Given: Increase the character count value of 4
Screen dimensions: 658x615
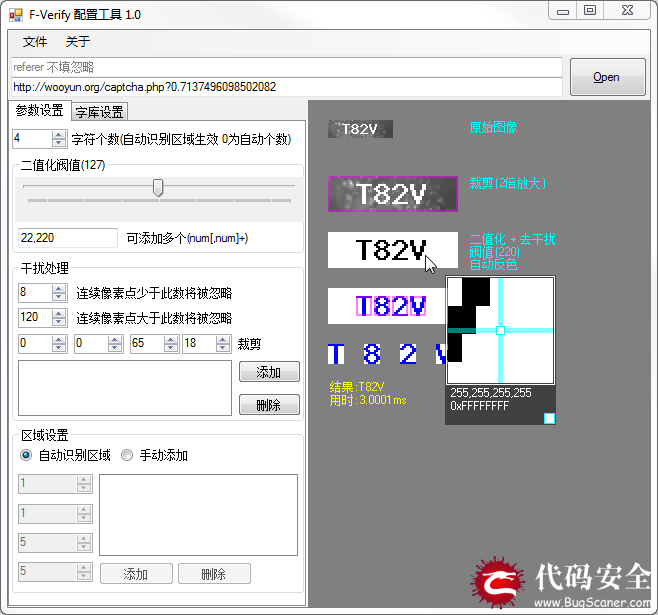Looking at the screenshot, I should point(59,135).
